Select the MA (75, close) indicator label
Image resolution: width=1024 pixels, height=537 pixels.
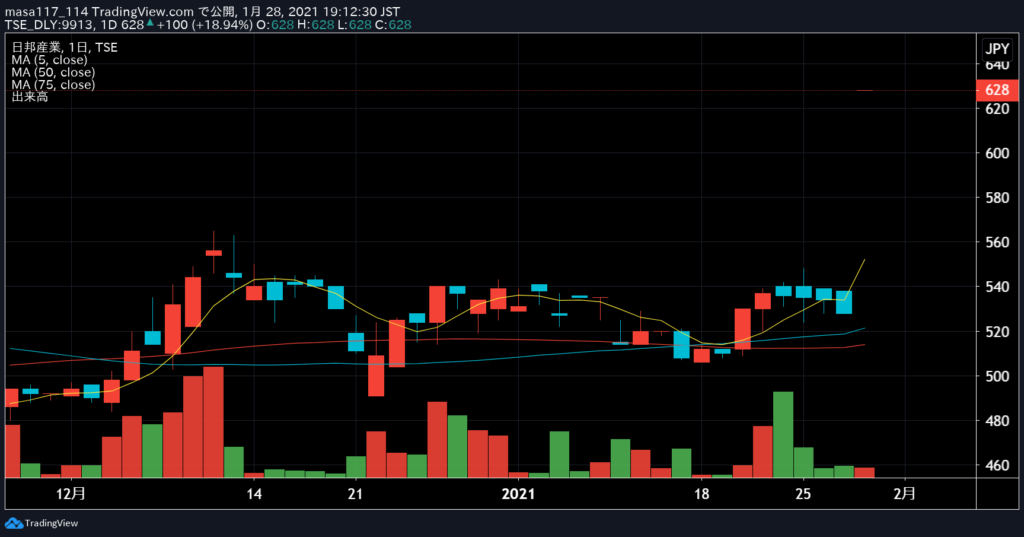click(x=53, y=85)
